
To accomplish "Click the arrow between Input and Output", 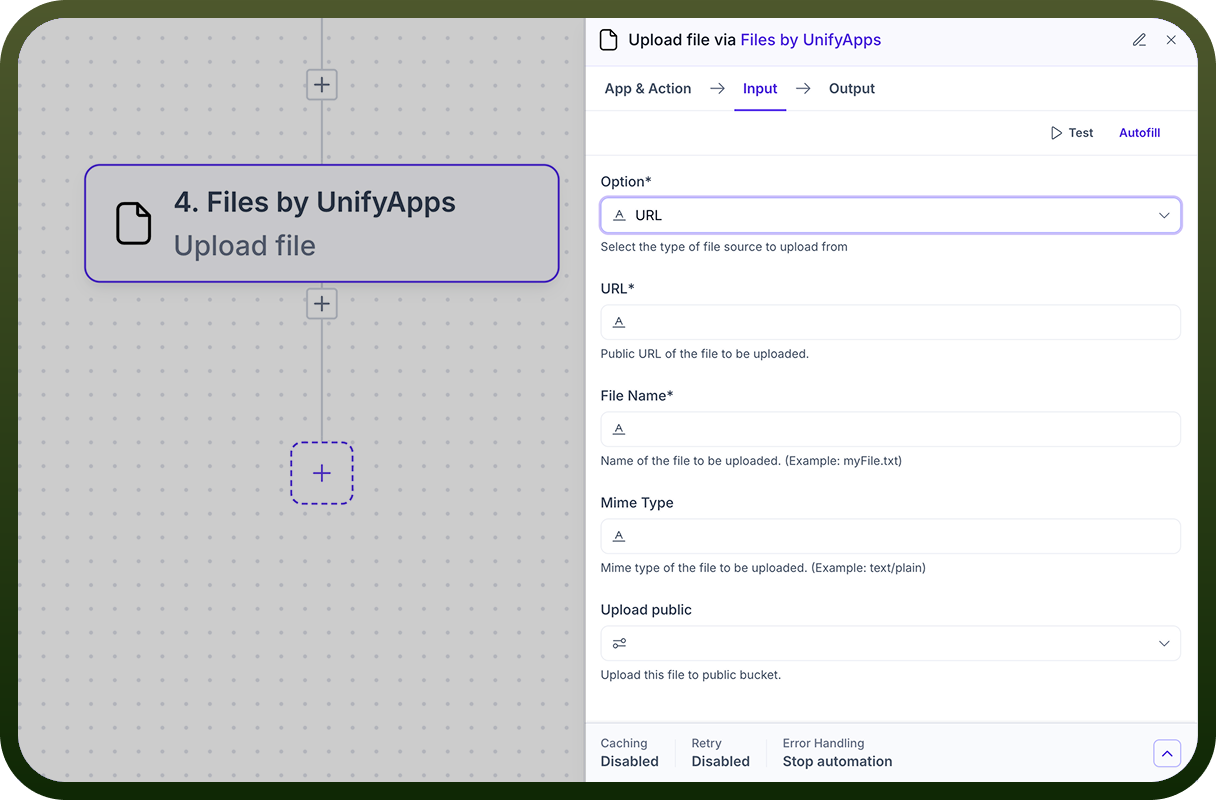I will 803,89.
